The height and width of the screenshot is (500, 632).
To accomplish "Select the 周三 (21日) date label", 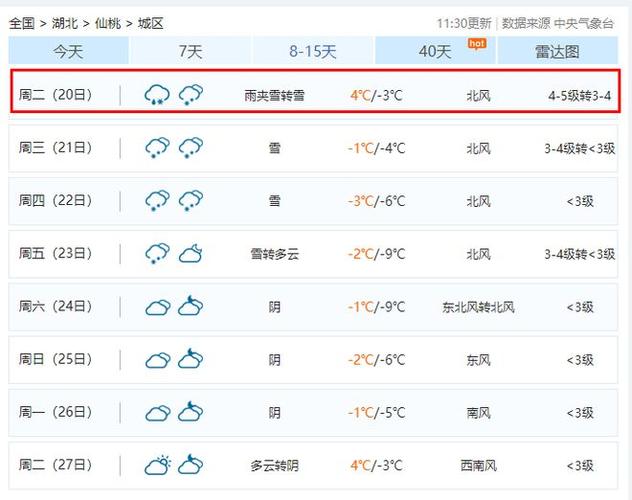I will click(55, 147).
